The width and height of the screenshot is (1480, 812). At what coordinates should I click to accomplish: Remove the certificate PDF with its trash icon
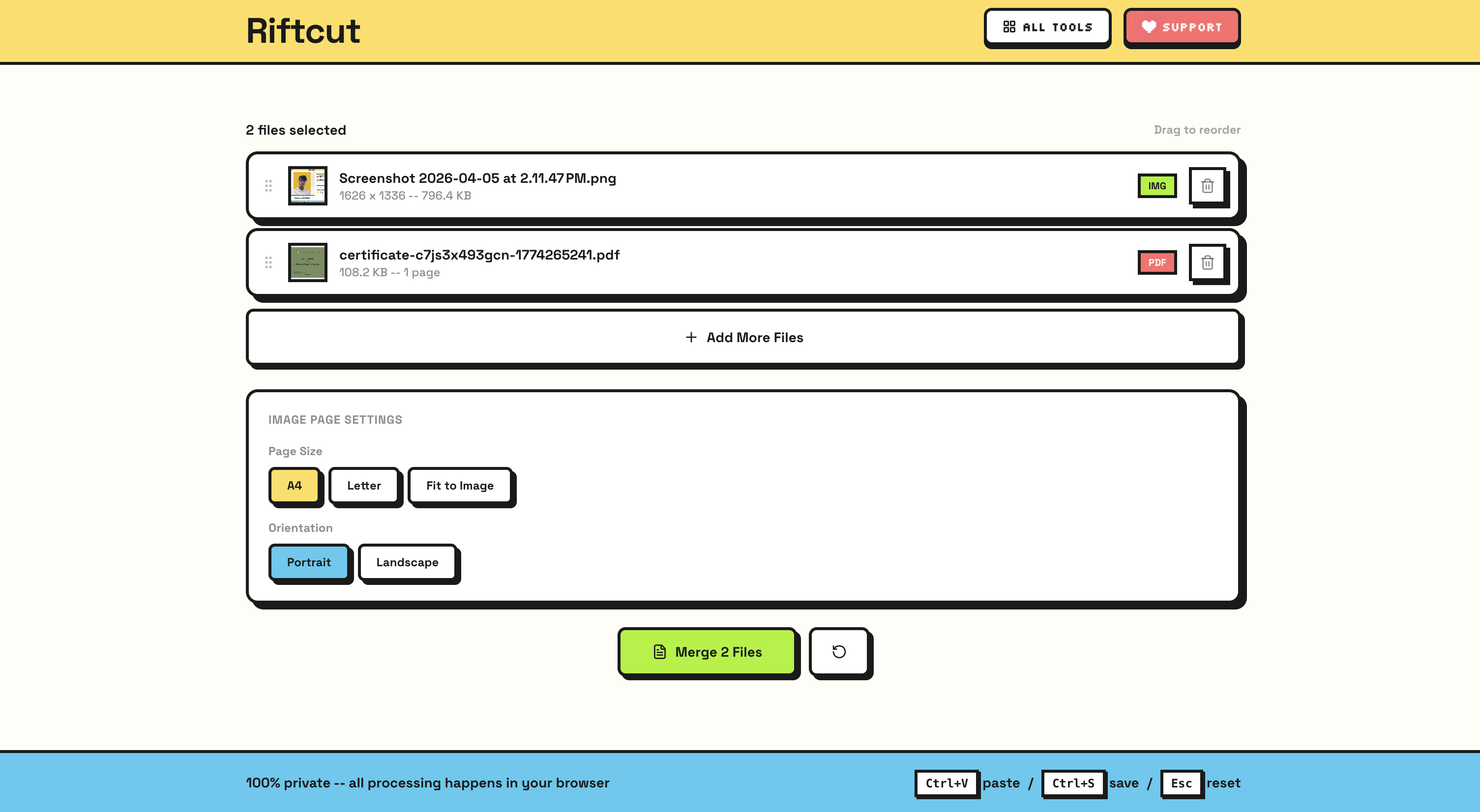point(1207,263)
